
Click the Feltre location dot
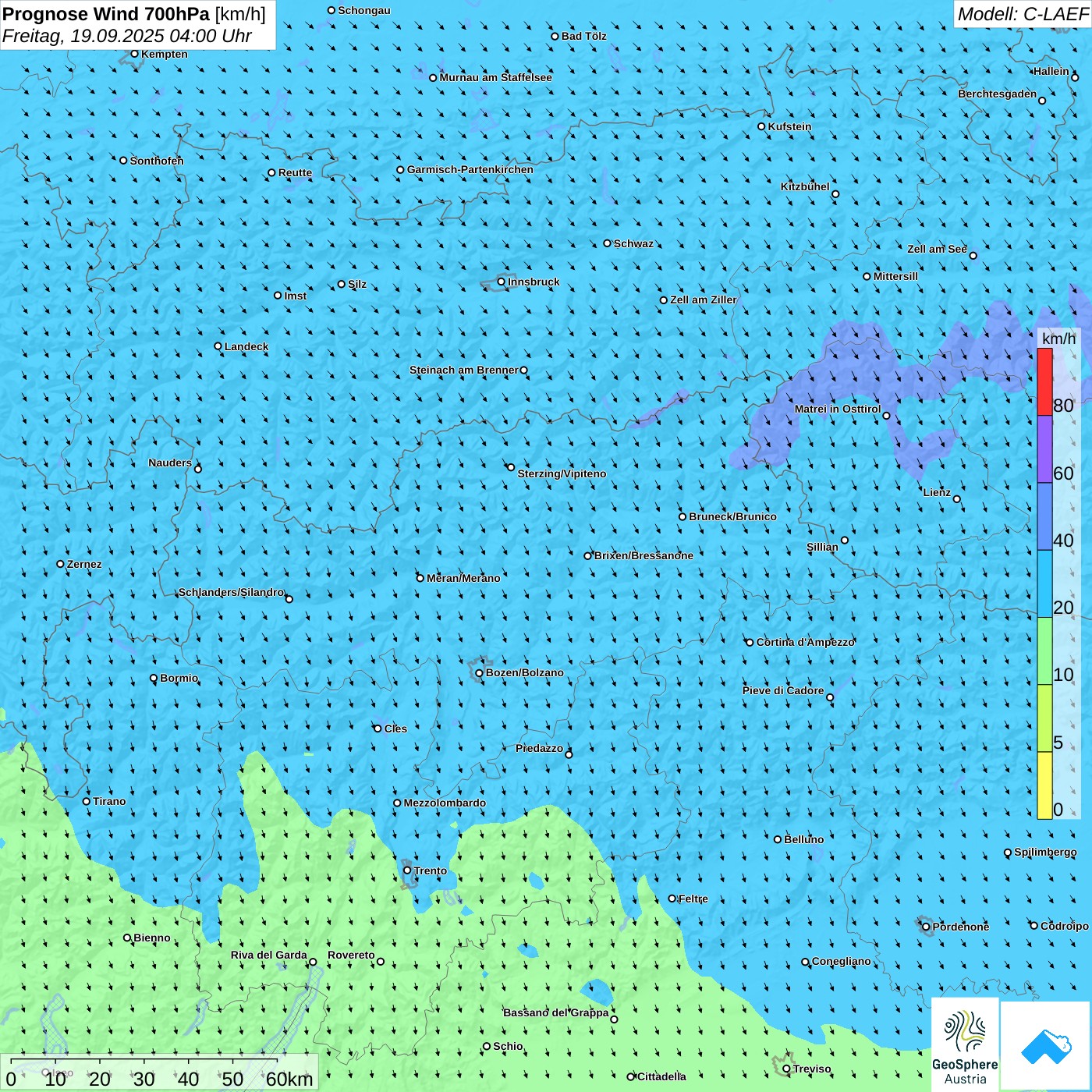point(672,899)
